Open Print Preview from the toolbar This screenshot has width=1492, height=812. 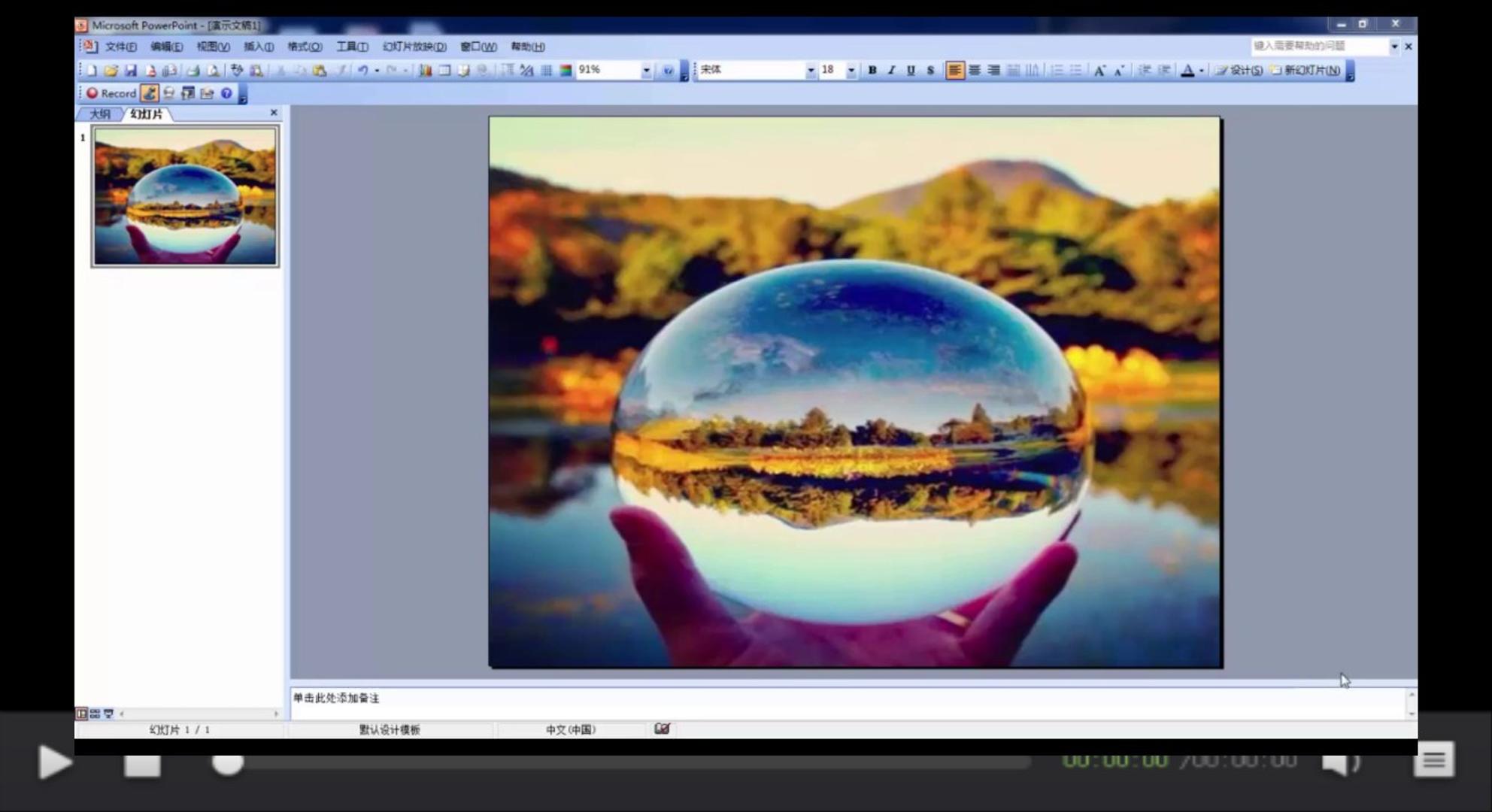[213, 70]
